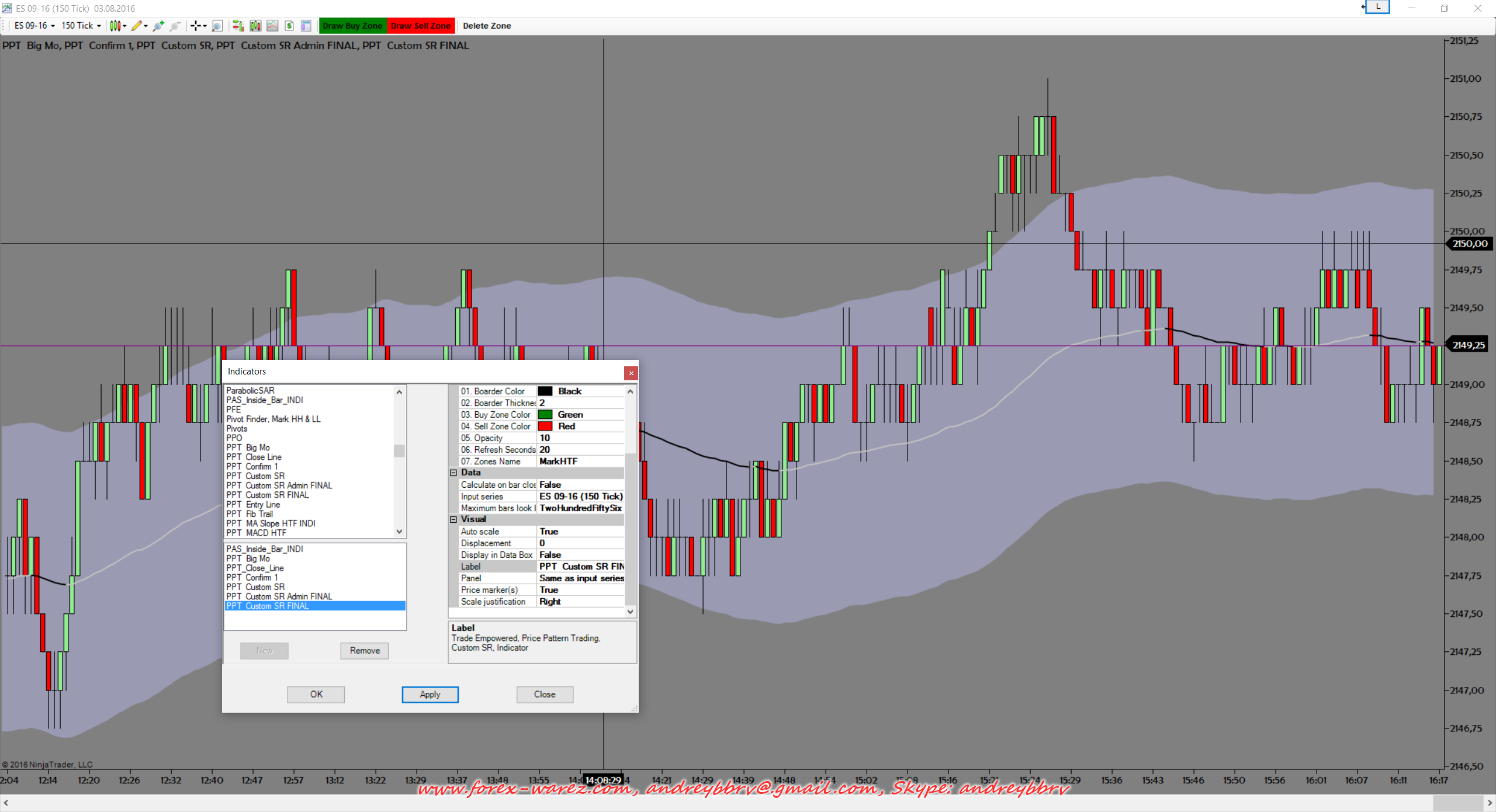Open the crosshair cursor tool icon
Screen dimensions: 1496x812
(x=196, y=26)
